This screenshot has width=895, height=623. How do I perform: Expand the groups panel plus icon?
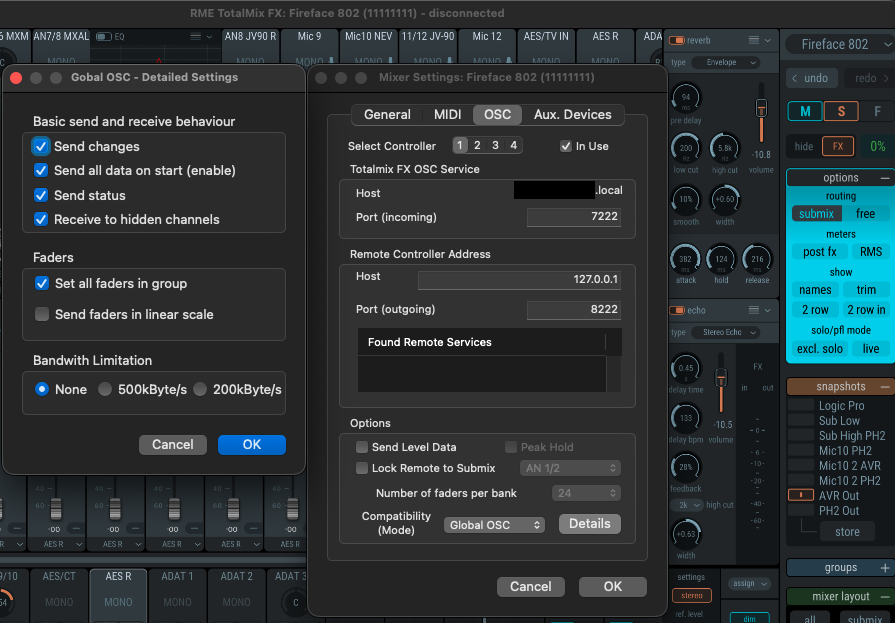[x=885, y=568]
